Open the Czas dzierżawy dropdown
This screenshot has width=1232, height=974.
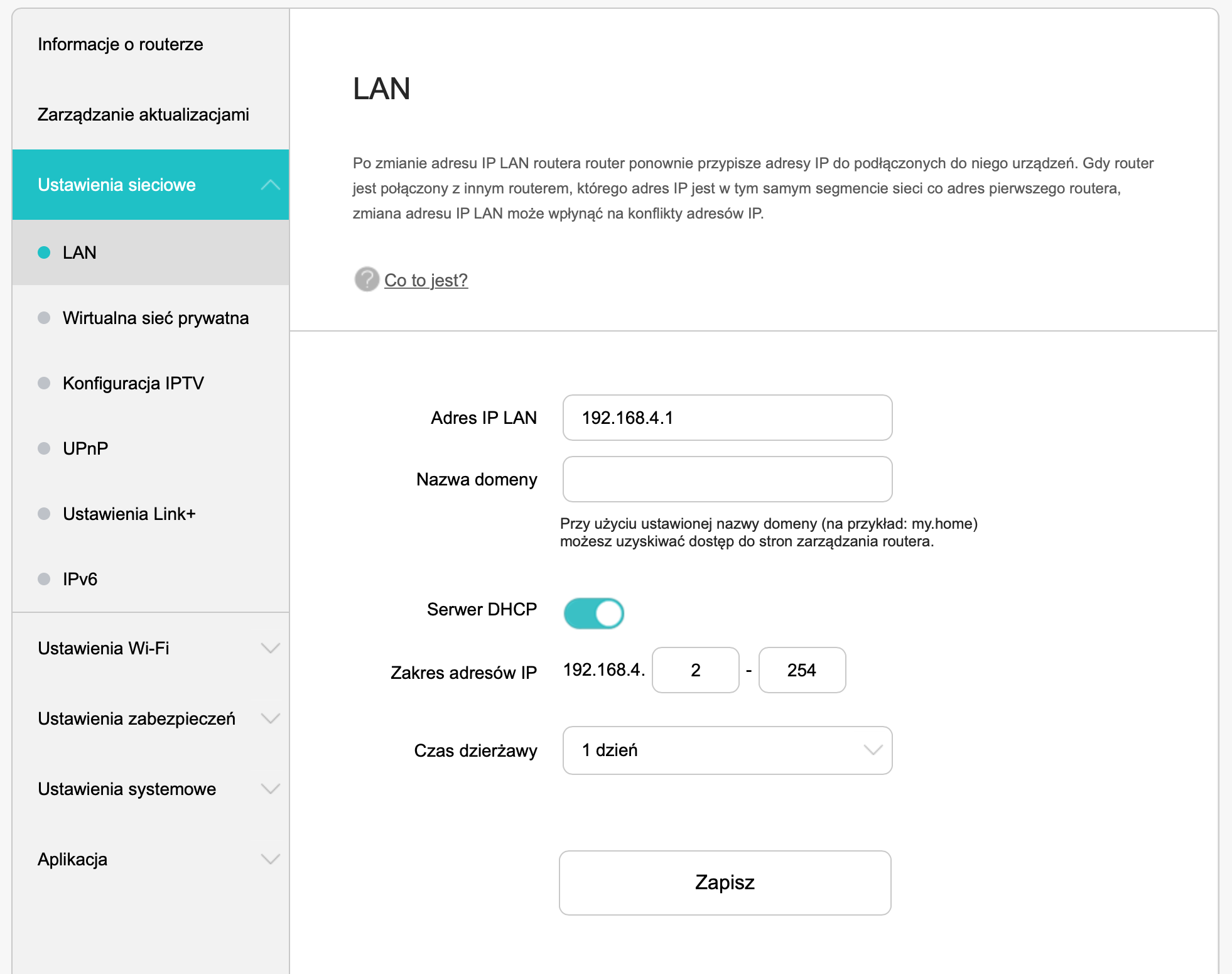pos(727,750)
